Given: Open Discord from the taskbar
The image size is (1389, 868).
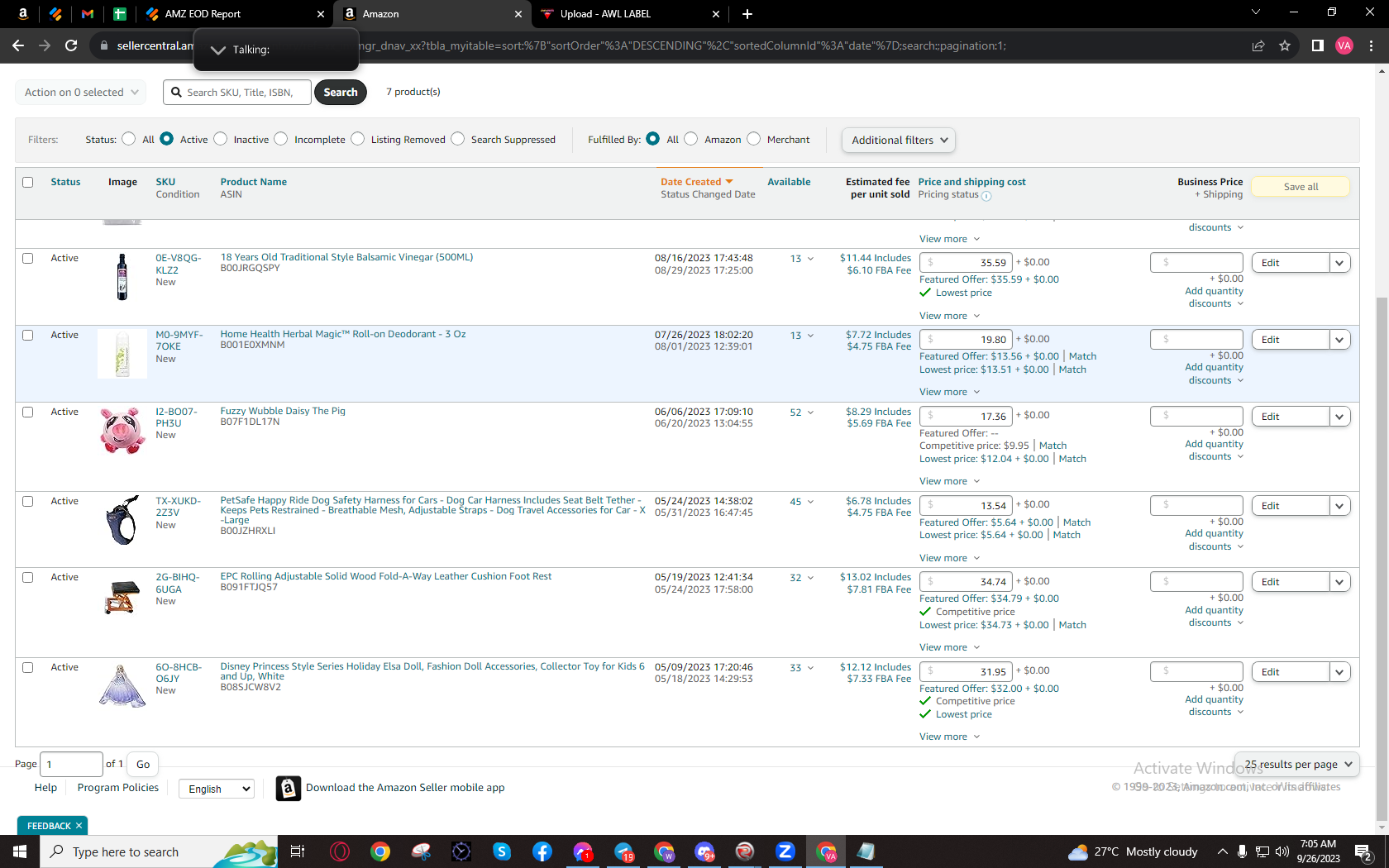Looking at the screenshot, I should (704, 851).
